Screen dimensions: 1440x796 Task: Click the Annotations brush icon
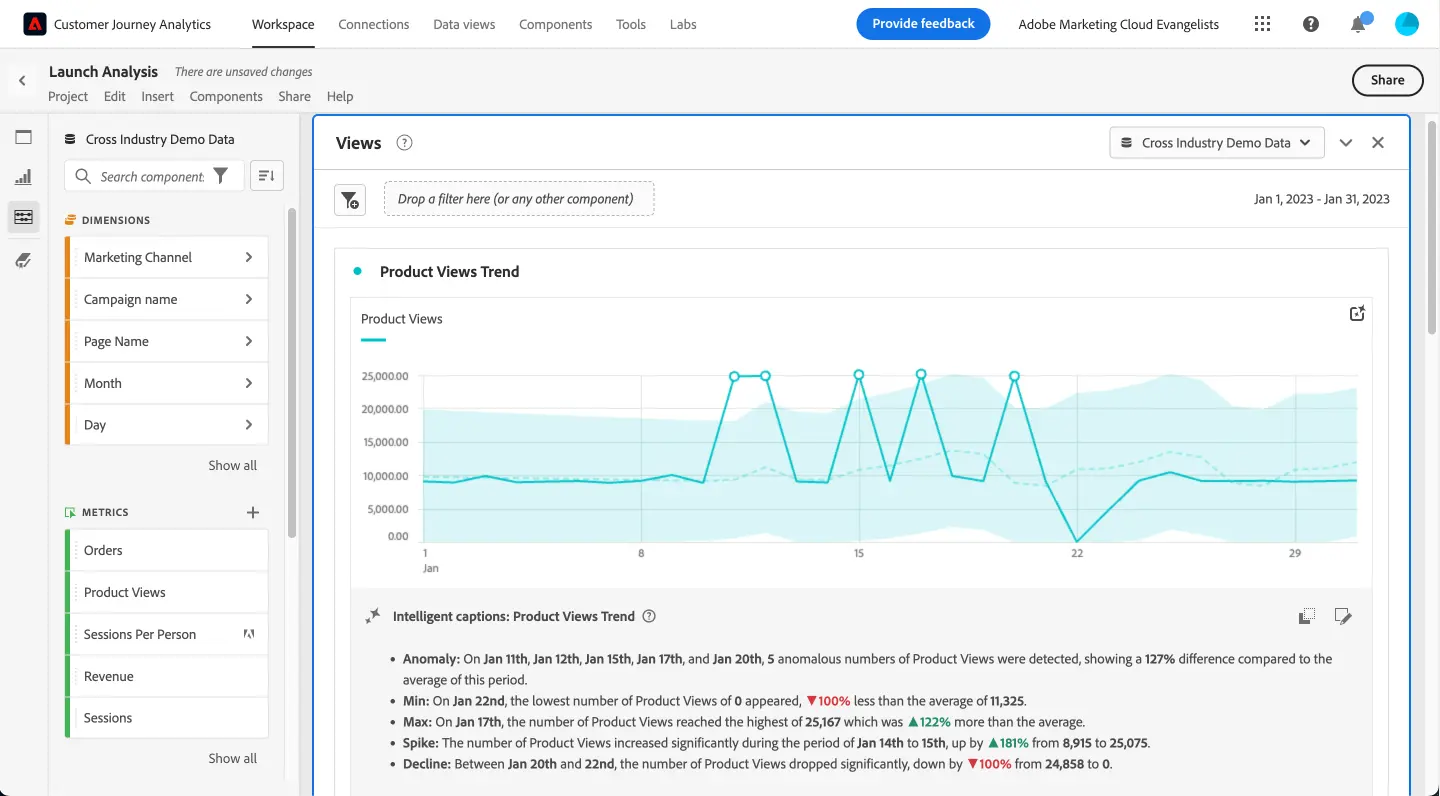(x=23, y=260)
